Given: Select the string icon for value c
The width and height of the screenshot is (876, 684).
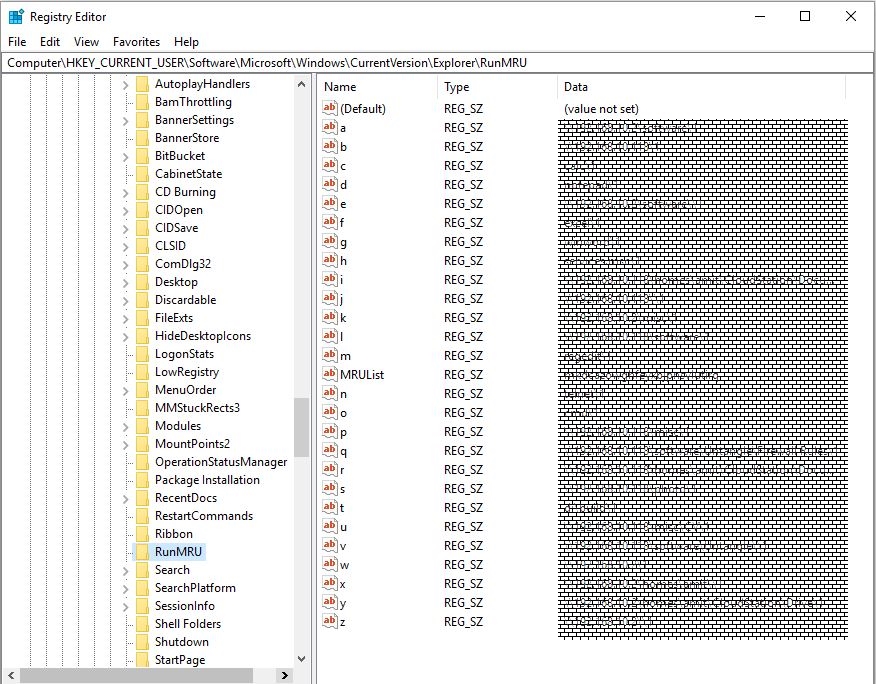Looking at the screenshot, I should coord(330,165).
